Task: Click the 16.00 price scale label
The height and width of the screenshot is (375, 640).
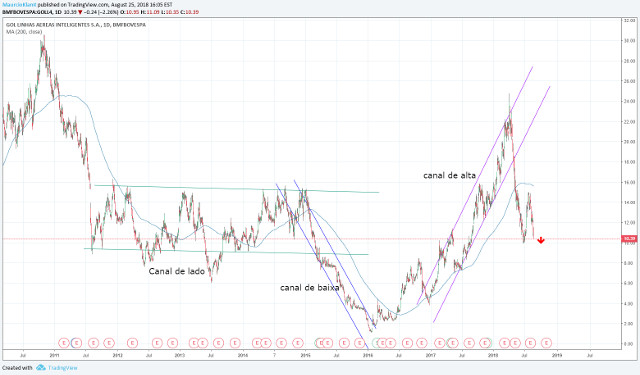Action: [629, 182]
